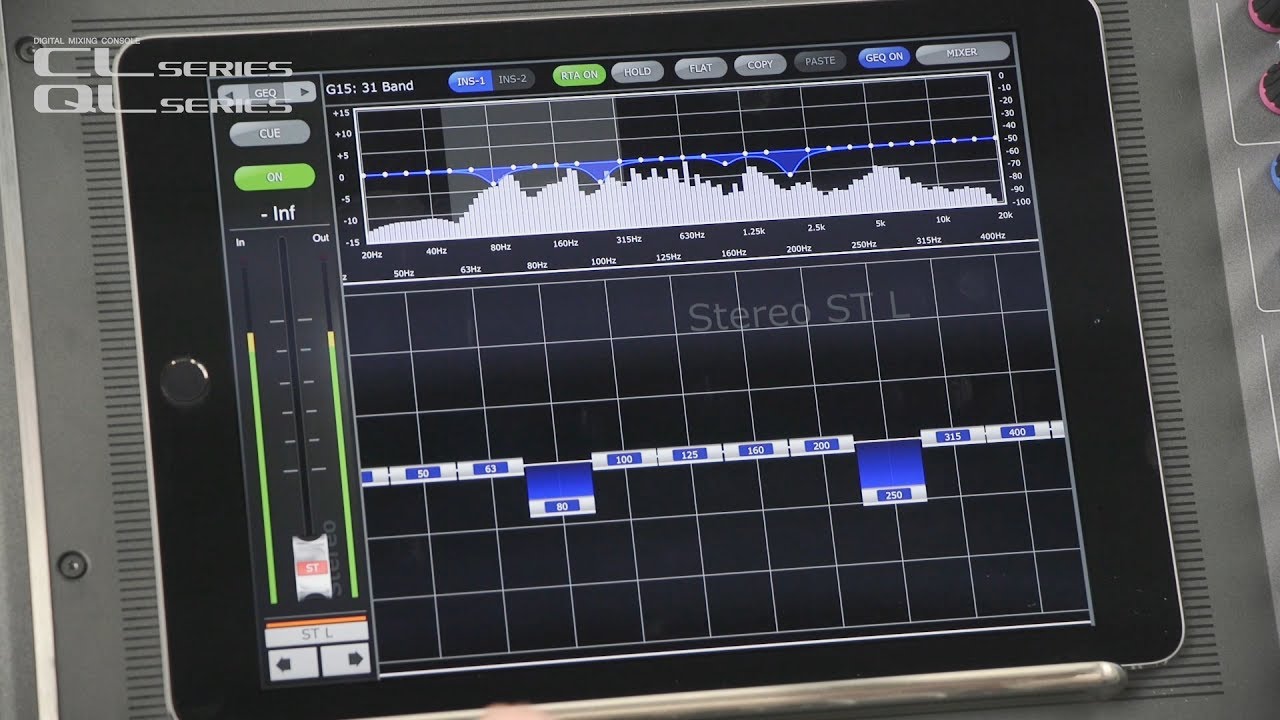The image size is (1280, 720).
Task: Disable the RTA ON analyzer
Action: (x=579, y=74)
